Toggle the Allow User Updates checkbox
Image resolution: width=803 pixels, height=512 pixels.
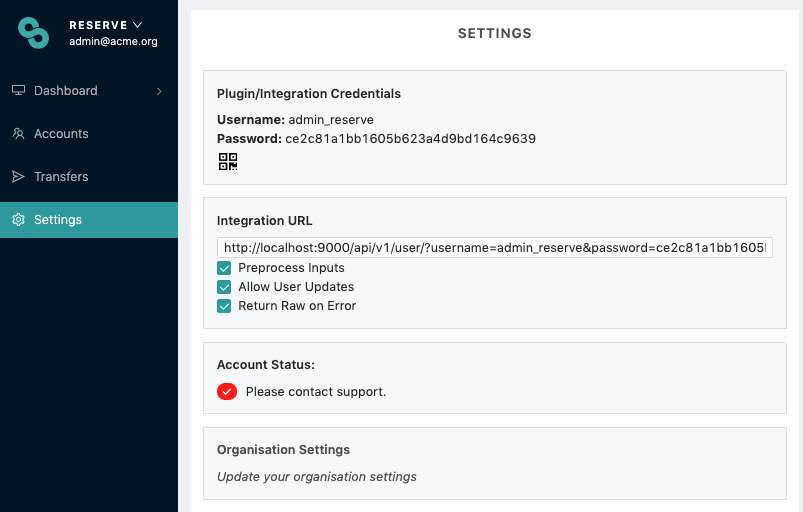tap(225, 287)
